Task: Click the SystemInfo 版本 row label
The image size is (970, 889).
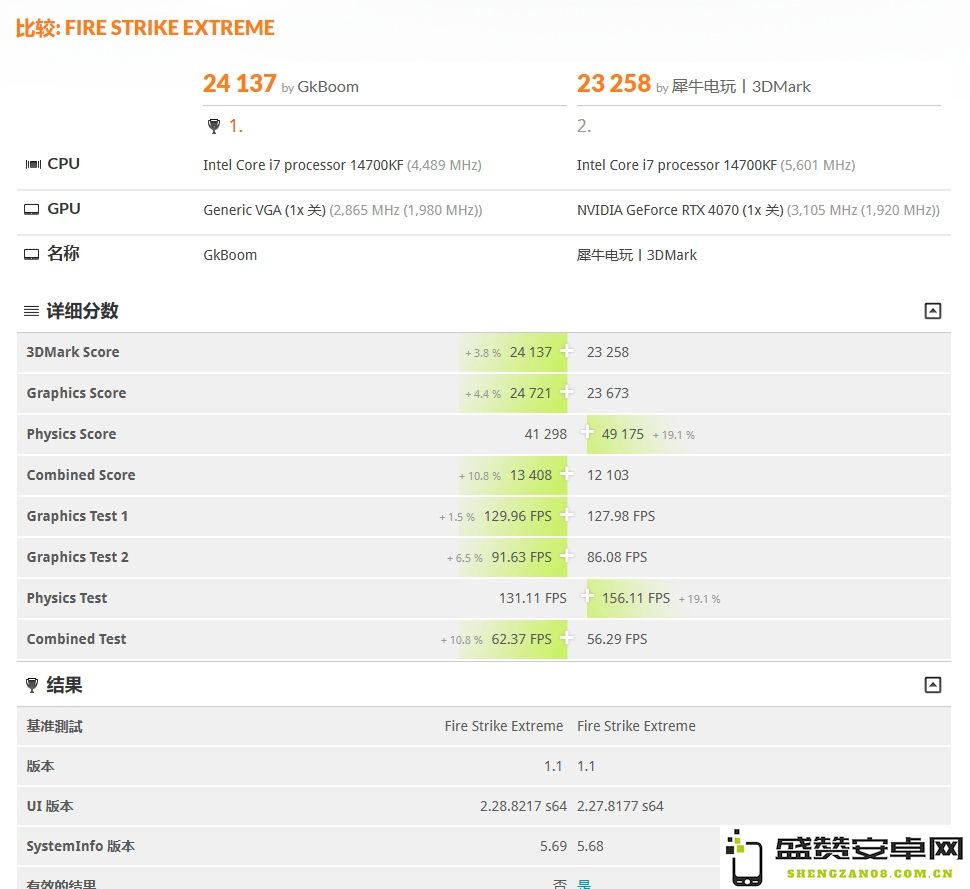Action: click(x=80, y=846)
